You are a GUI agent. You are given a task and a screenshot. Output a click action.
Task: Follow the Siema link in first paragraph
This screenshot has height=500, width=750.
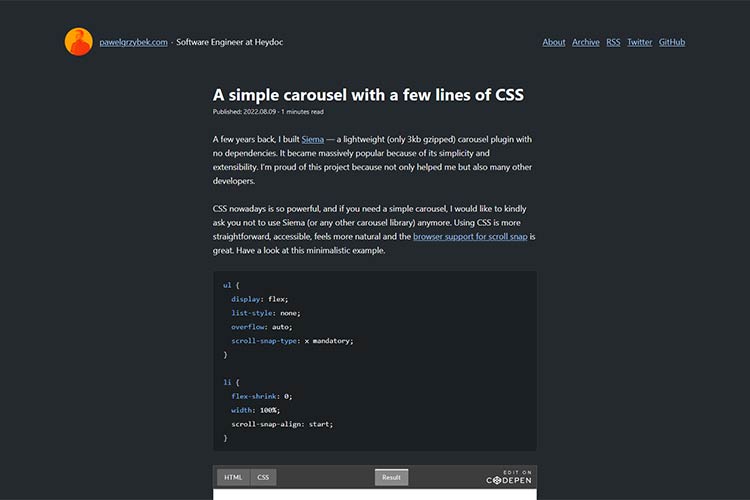tap(313, 139)
